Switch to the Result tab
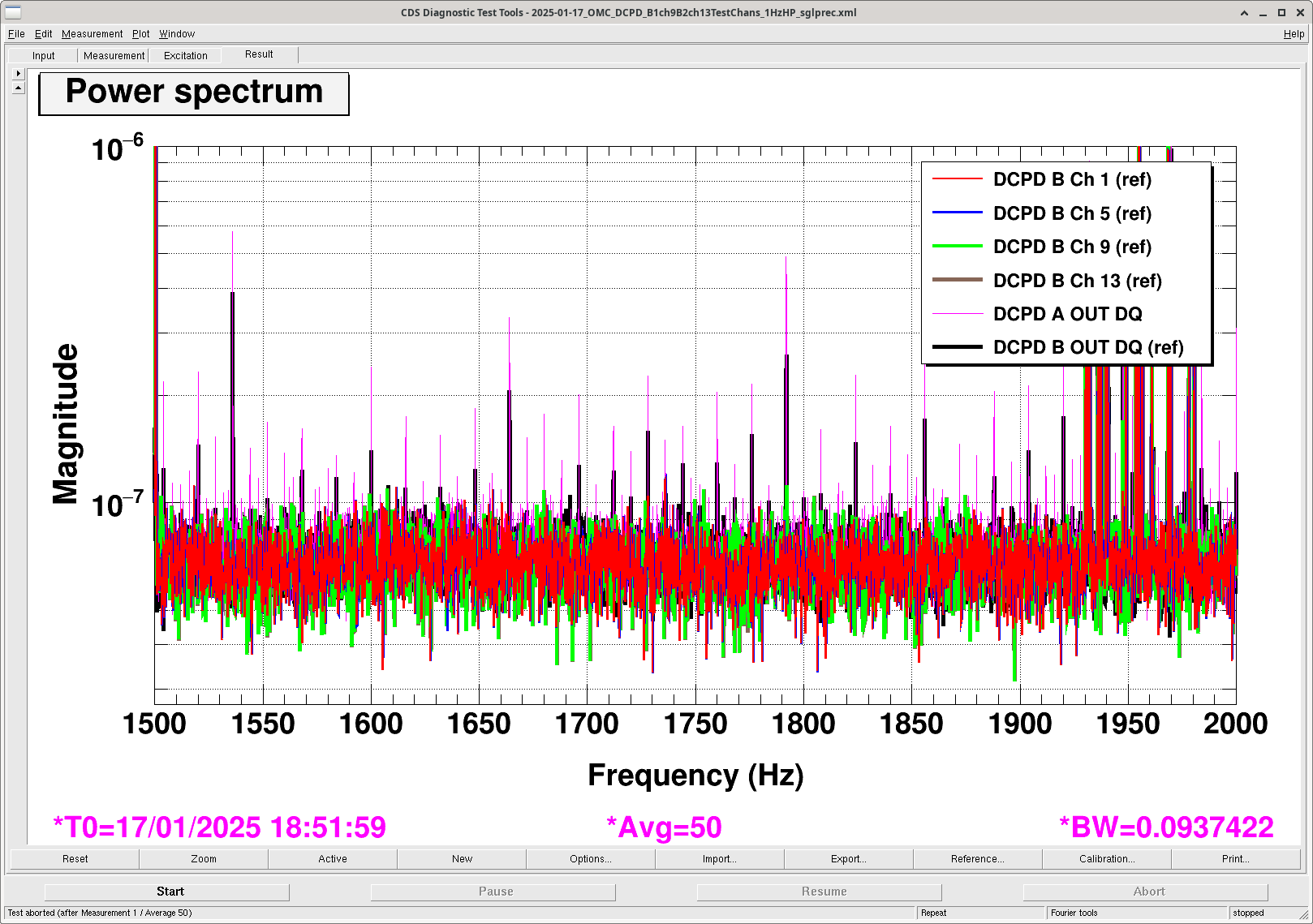Image resolution: width=1313 pixels, height=924 pixels. pyautogui.click(x=259, y=54)
